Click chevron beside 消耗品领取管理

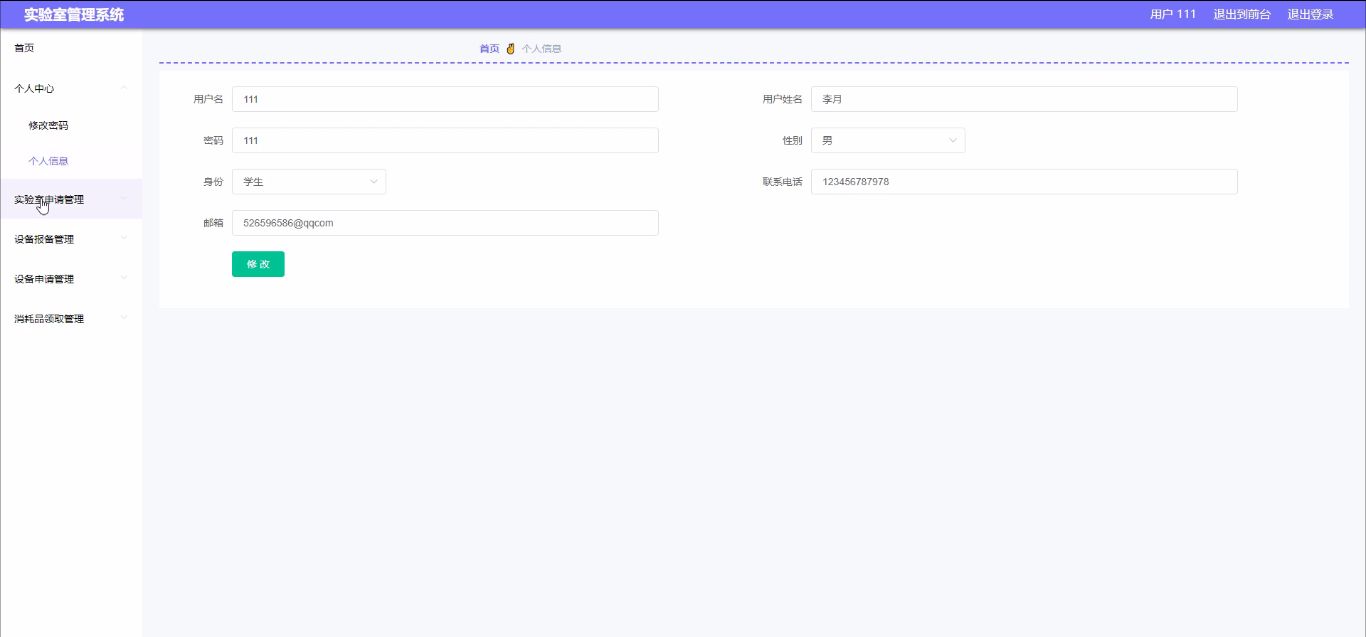point(124,318)
